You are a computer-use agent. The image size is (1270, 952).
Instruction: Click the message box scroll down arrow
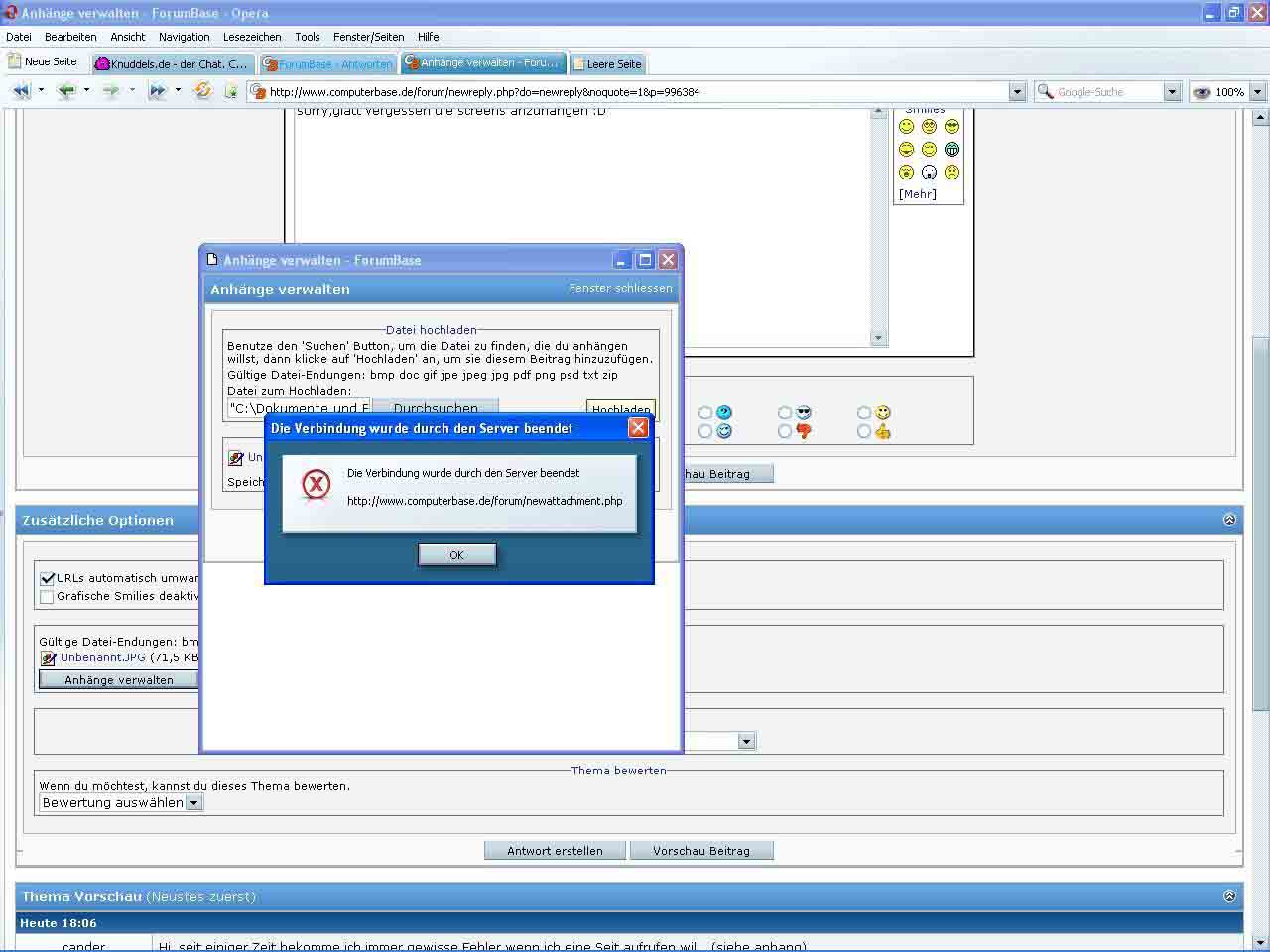coord(878,338)
